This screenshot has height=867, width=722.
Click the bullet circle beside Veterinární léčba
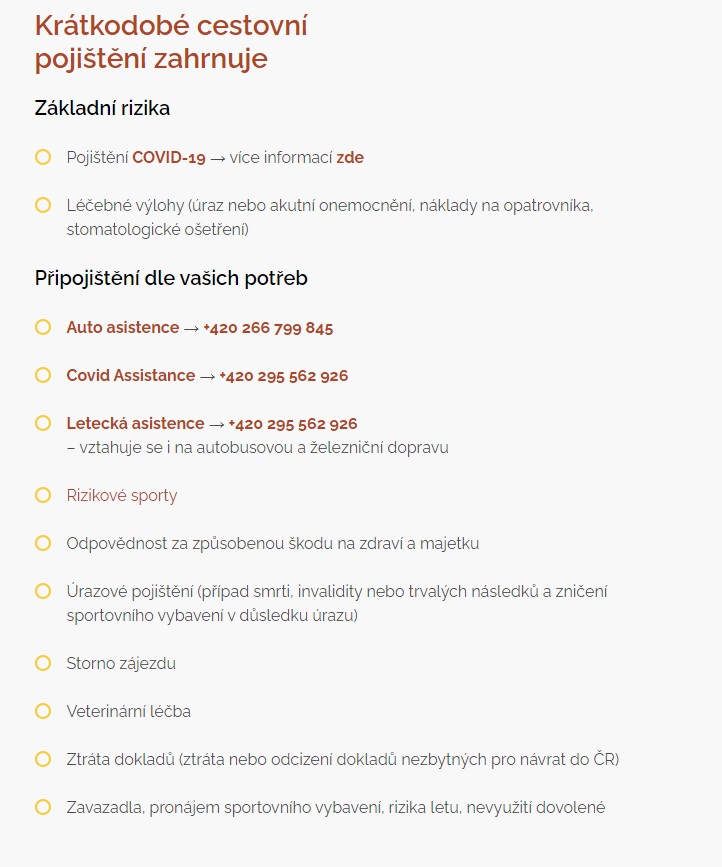[43, 711]
